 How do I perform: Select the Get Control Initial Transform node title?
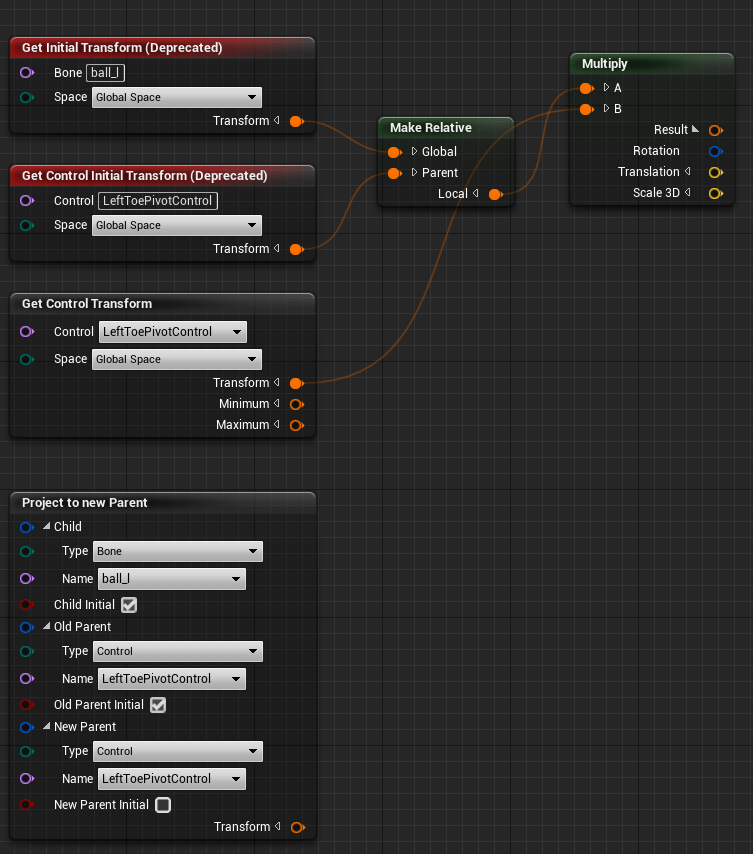pyautogui.click(x=144, y=176)
